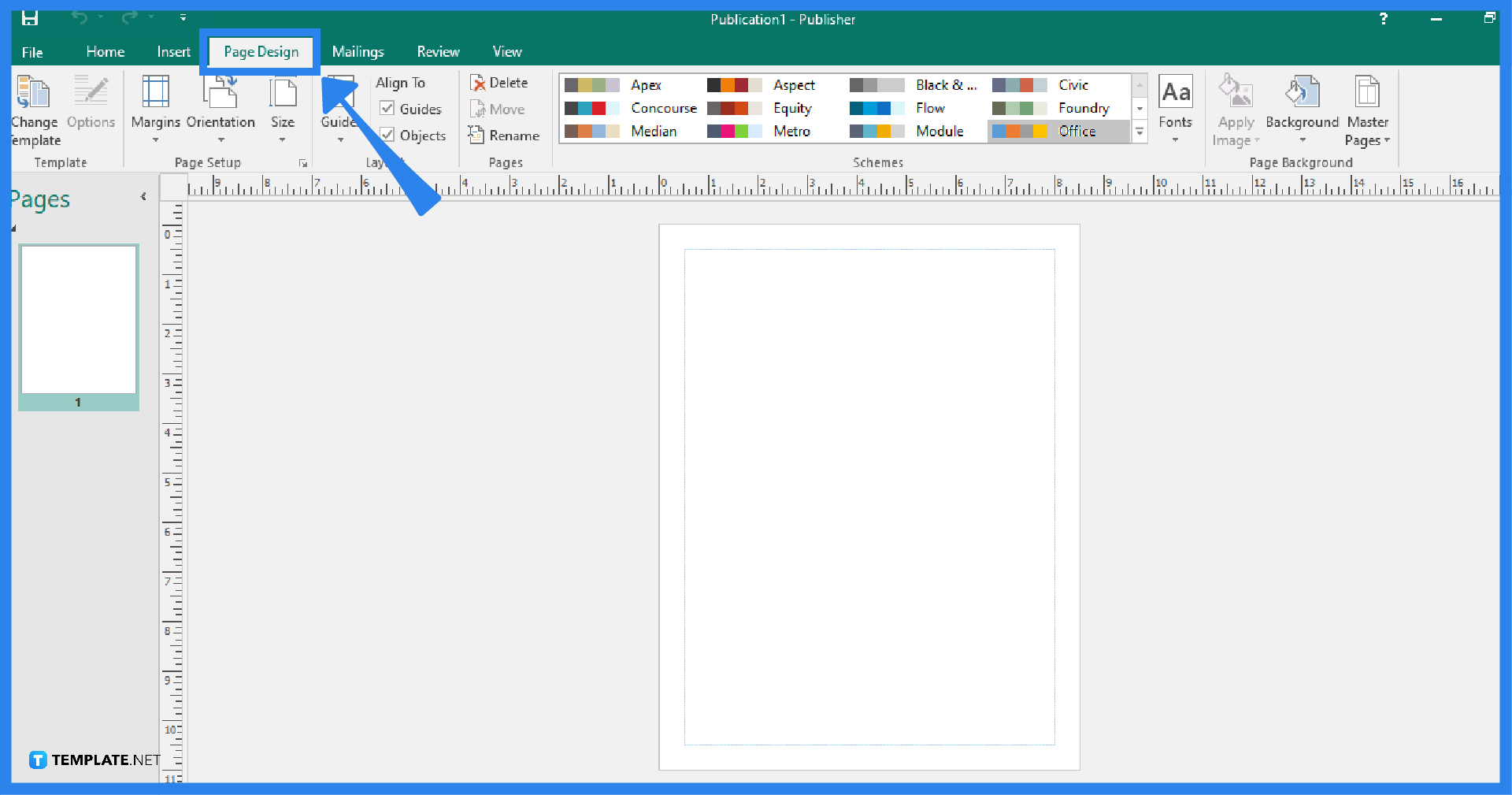This screenshot has height=795, width=1512.
Task: Click the Delete page icon
Action: coord(500,82)
